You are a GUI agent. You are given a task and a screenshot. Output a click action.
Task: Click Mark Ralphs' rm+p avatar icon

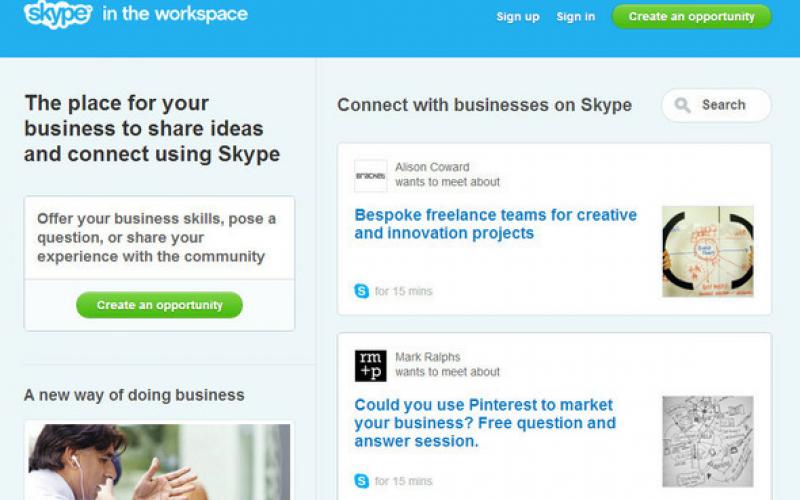370,365
